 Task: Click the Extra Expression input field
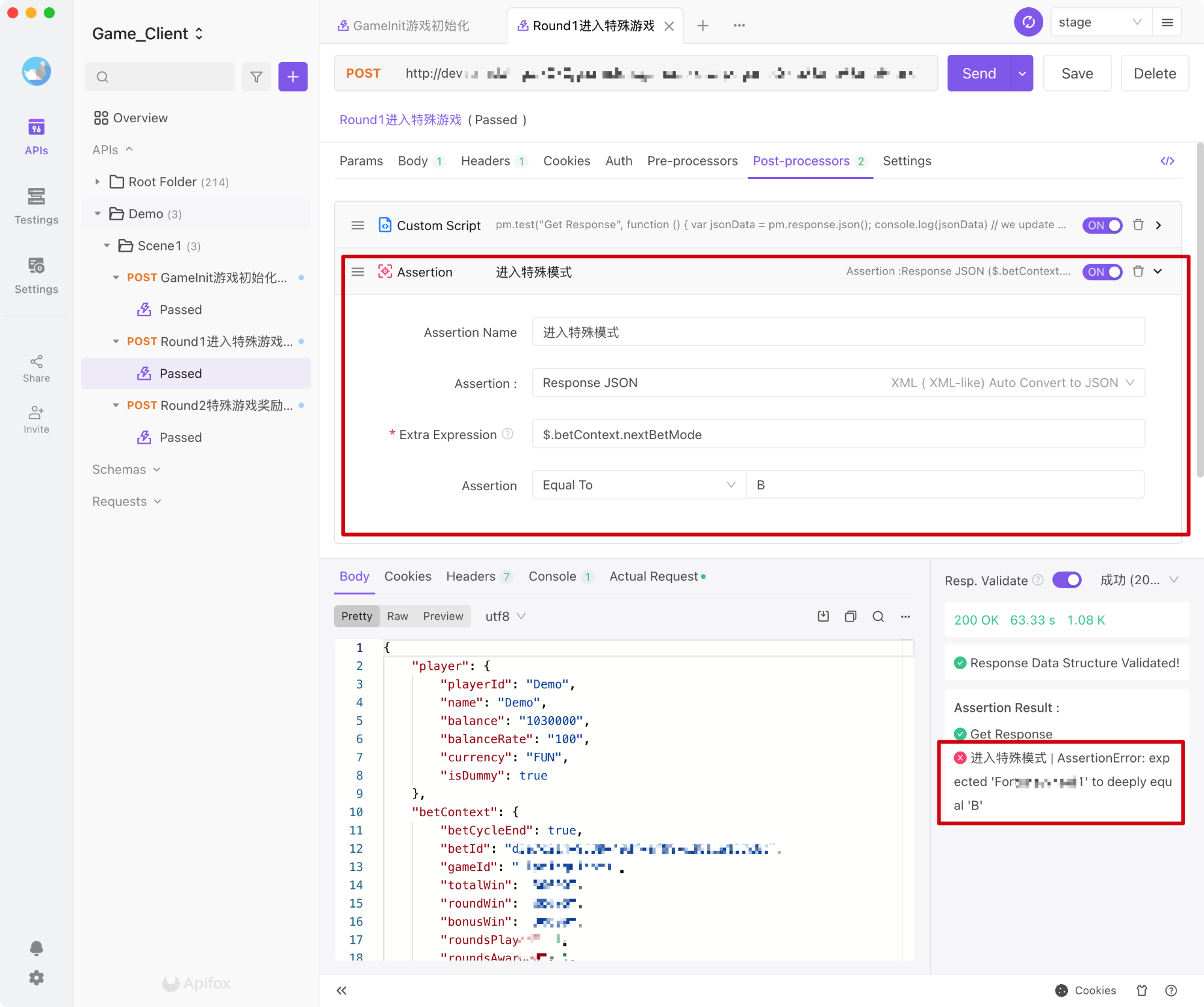click(x=838, y=434)
